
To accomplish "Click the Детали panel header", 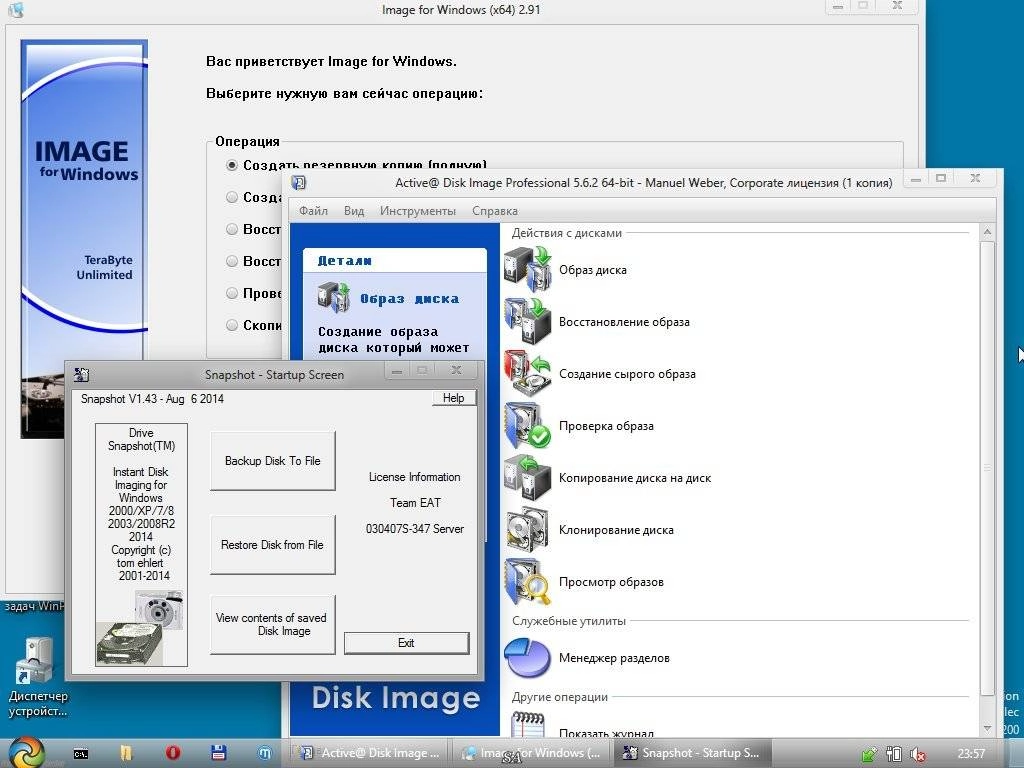I will 395,261.
